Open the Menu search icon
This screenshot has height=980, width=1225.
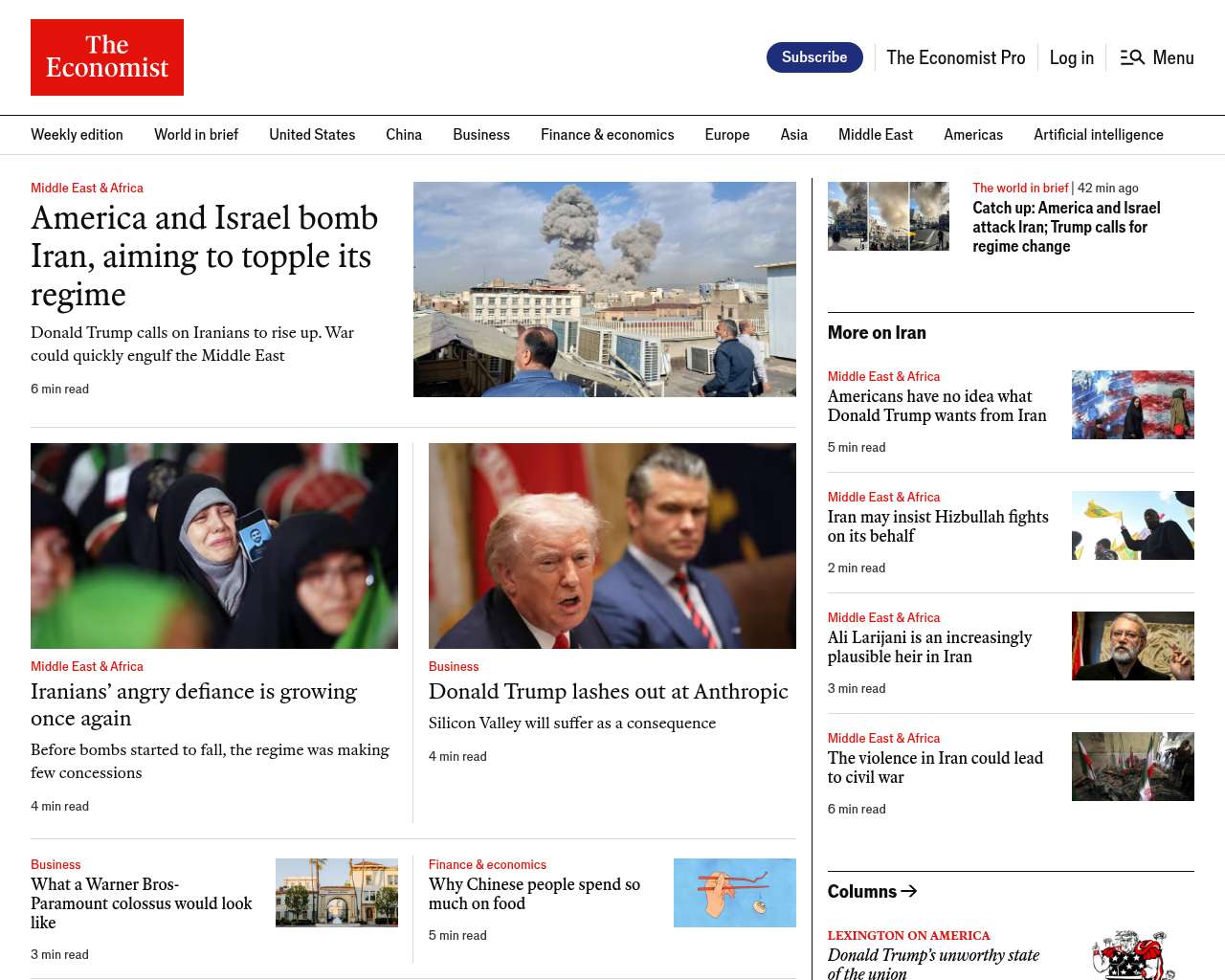tap(1132, 57)
